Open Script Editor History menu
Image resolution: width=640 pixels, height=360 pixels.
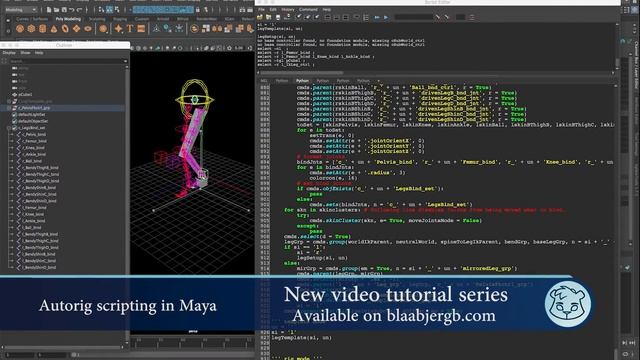[288, 9]
